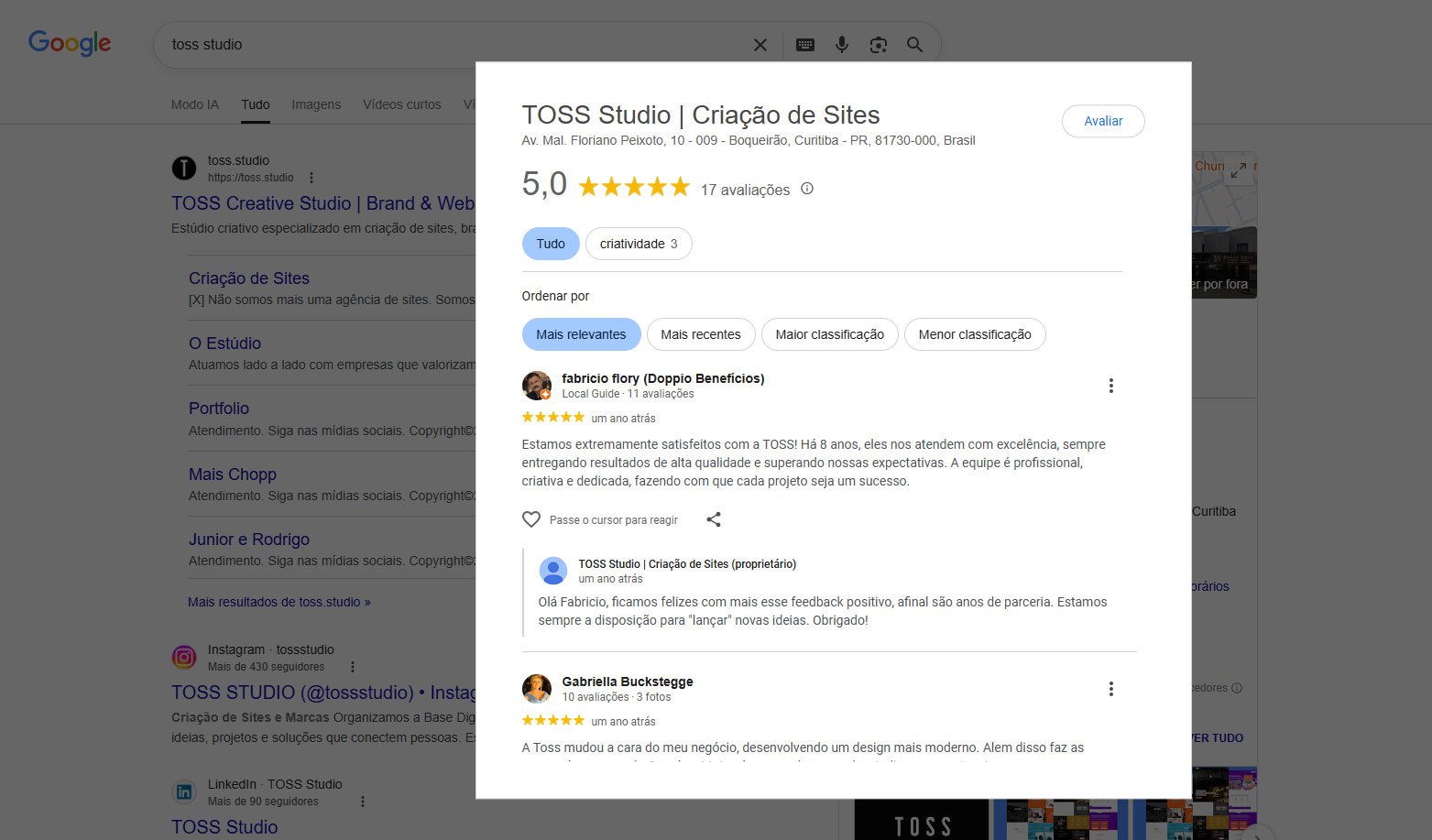Click the Gabriella Buckstegge reviewer name
Viewport: 1432px width, 840px height.
tap(628, 682)
